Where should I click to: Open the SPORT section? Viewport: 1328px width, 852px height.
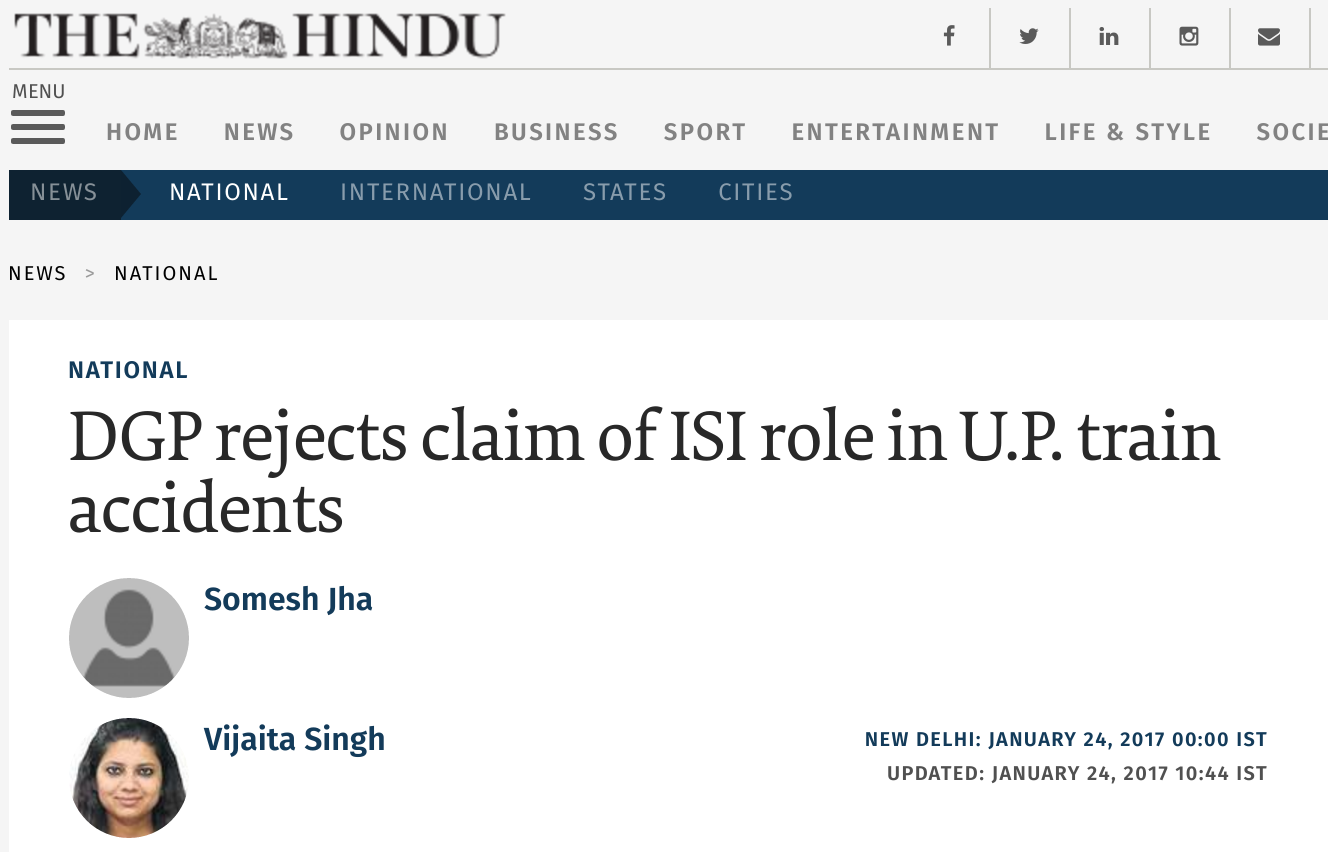[705, 132]
